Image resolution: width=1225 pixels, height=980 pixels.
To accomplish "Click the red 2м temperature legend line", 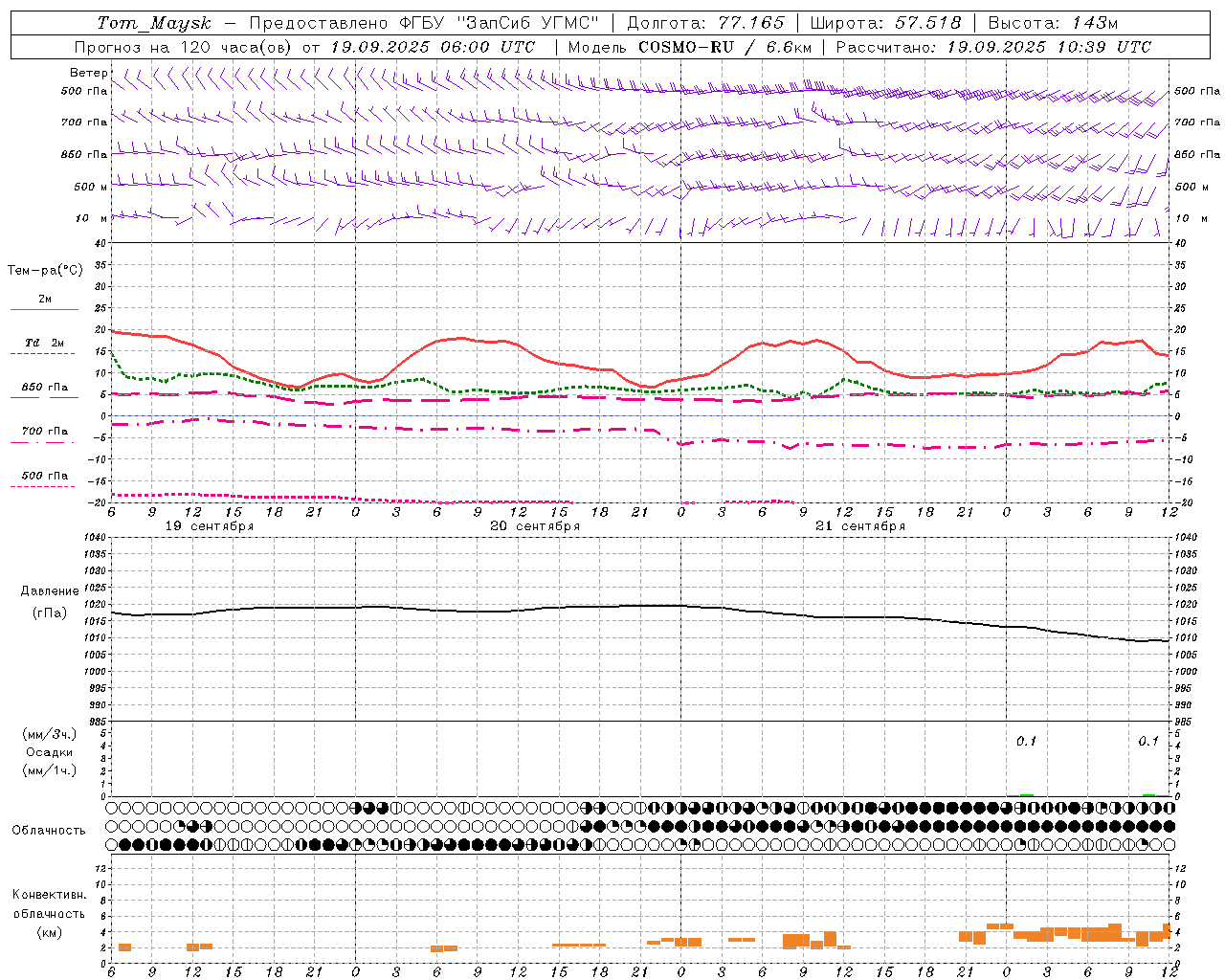I will [44, 309].
